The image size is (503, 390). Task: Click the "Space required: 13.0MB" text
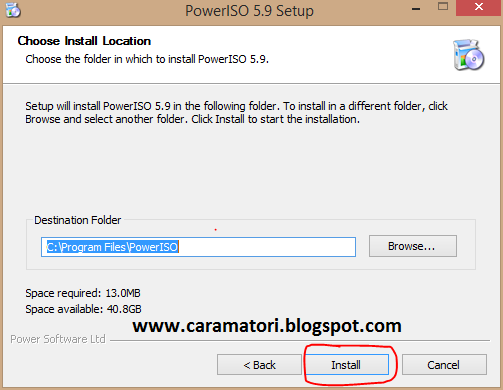(83, 293)
